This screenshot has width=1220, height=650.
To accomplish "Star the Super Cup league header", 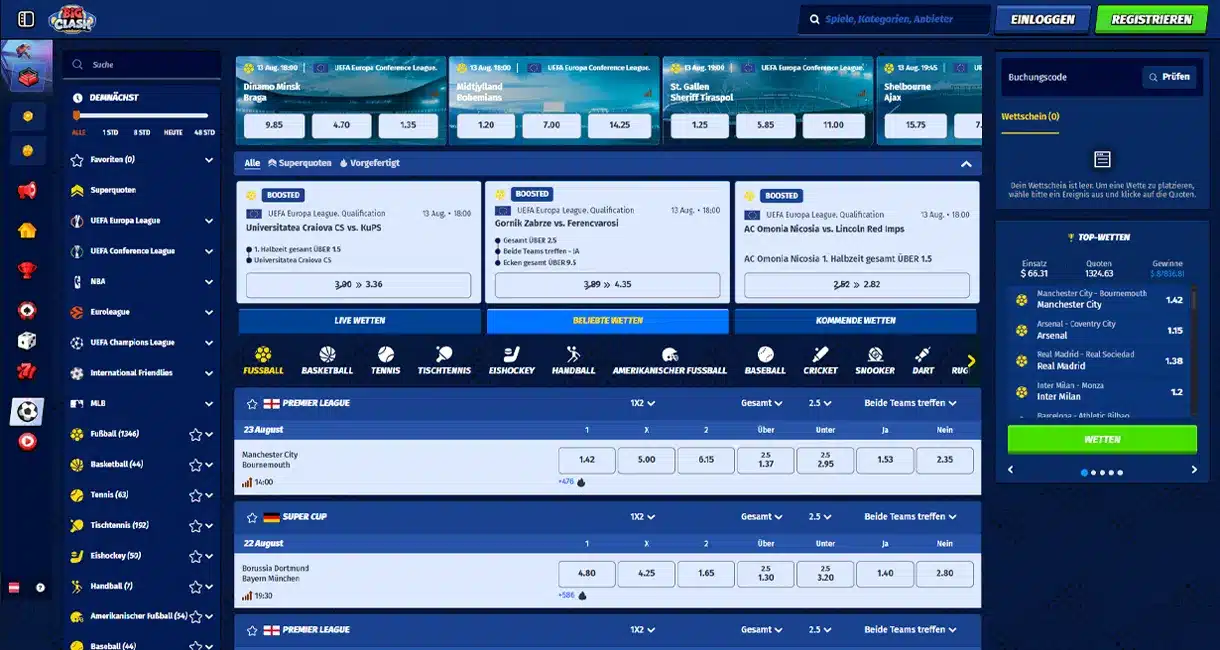I will pos(252,517).
